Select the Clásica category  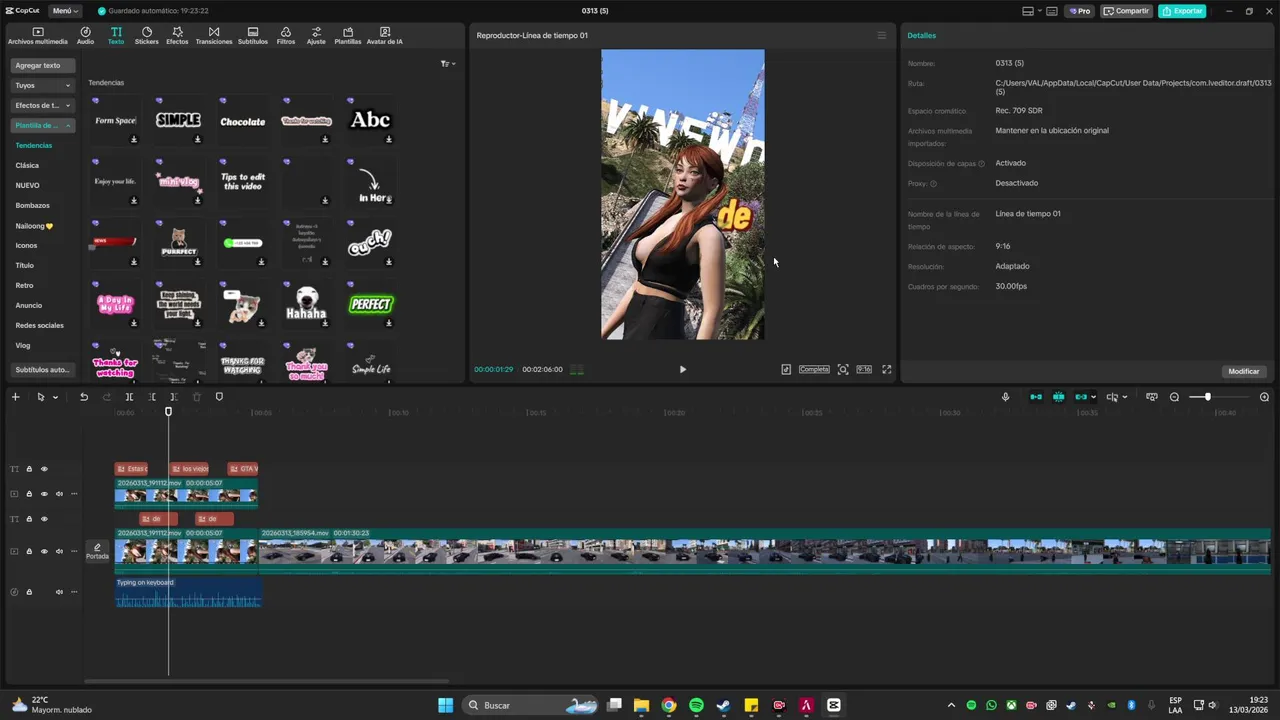coord(27,166)
